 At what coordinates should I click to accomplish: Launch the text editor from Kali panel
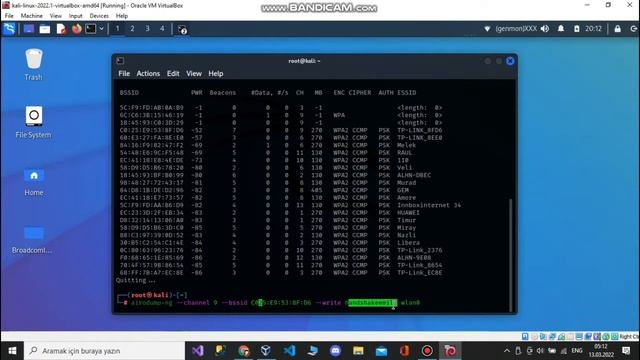coord(61,29)
